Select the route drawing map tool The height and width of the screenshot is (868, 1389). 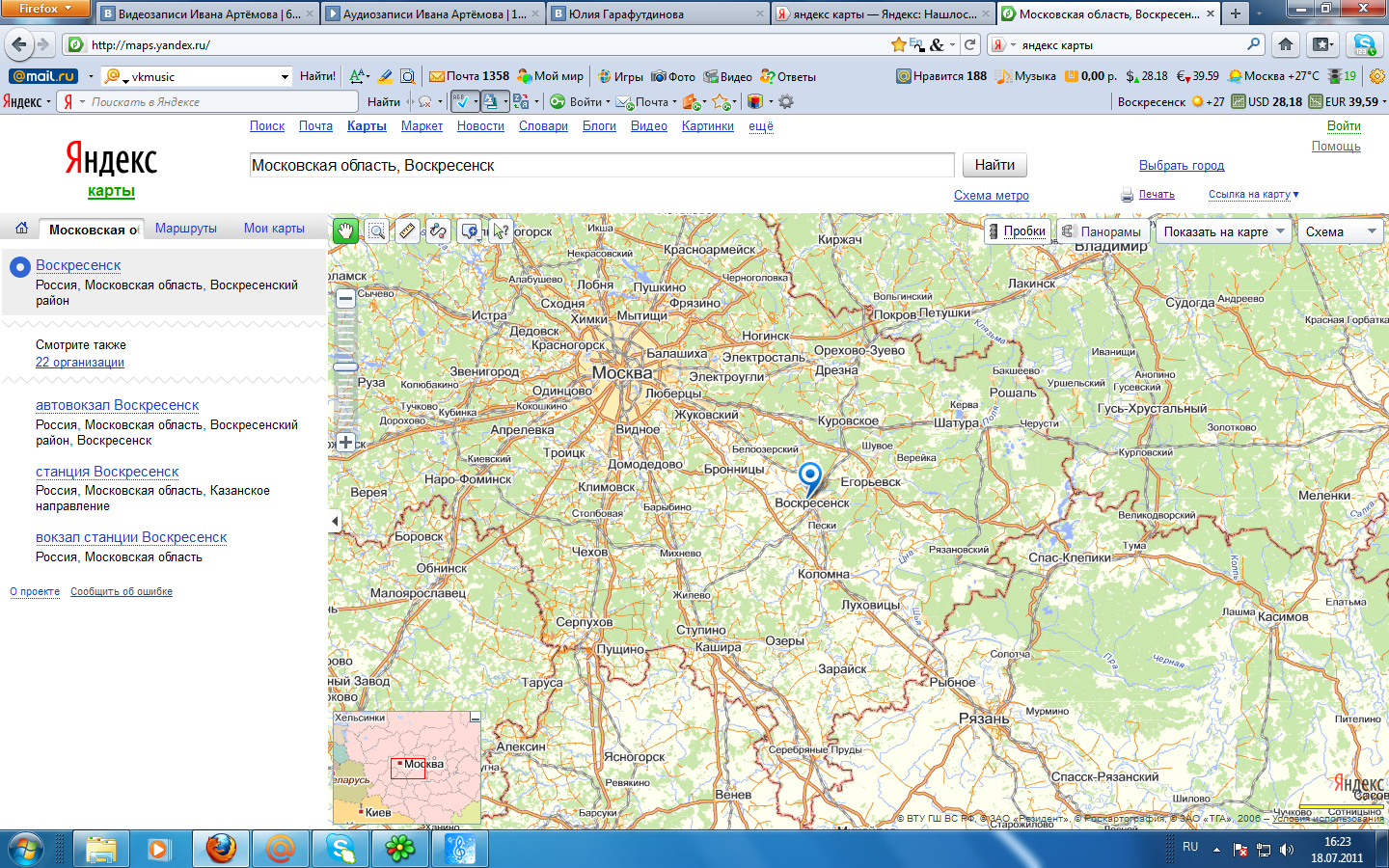pos(438,231)
